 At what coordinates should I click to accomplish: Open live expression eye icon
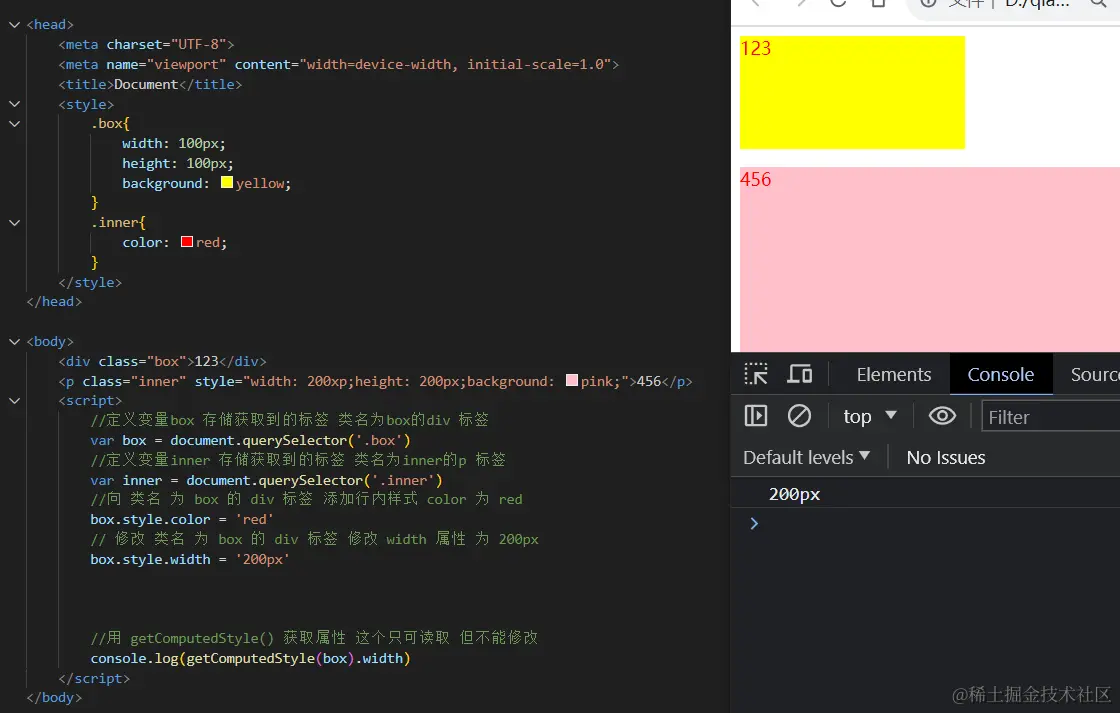tap(942, 416)
